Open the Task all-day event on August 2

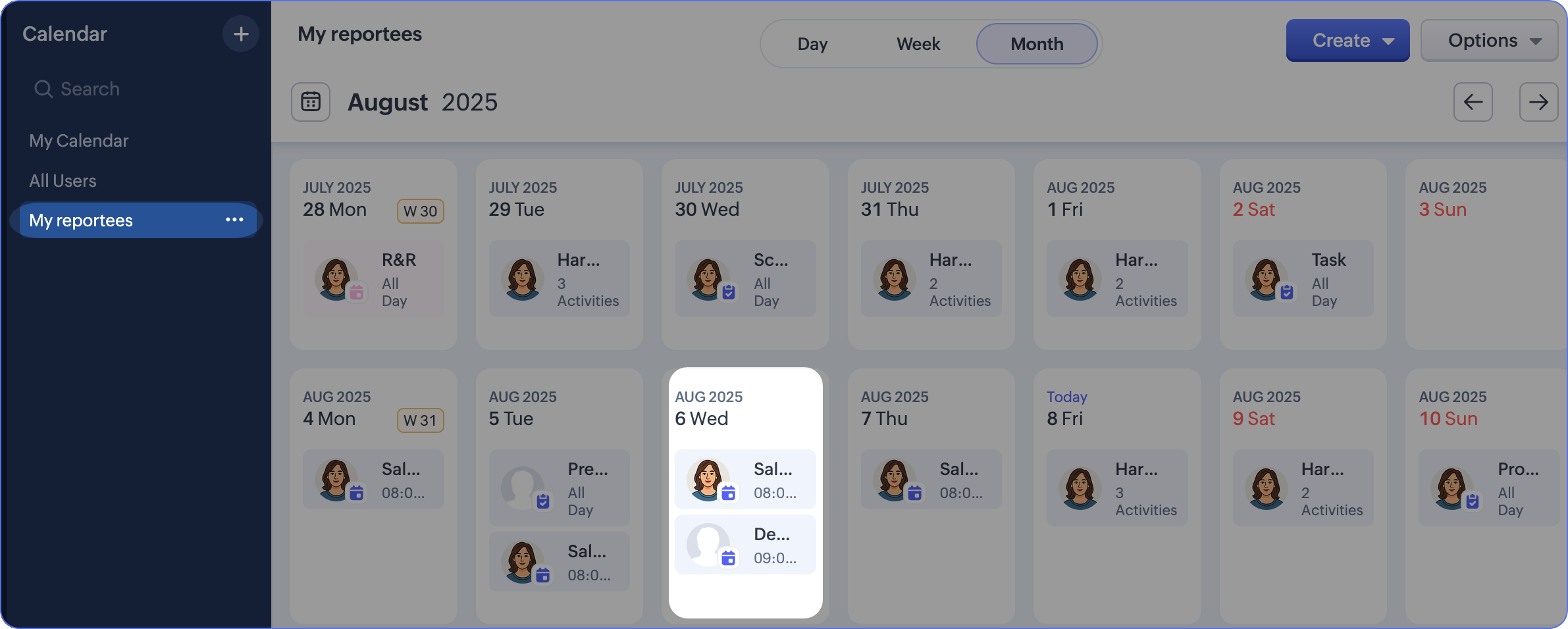tap(1303, 279)
